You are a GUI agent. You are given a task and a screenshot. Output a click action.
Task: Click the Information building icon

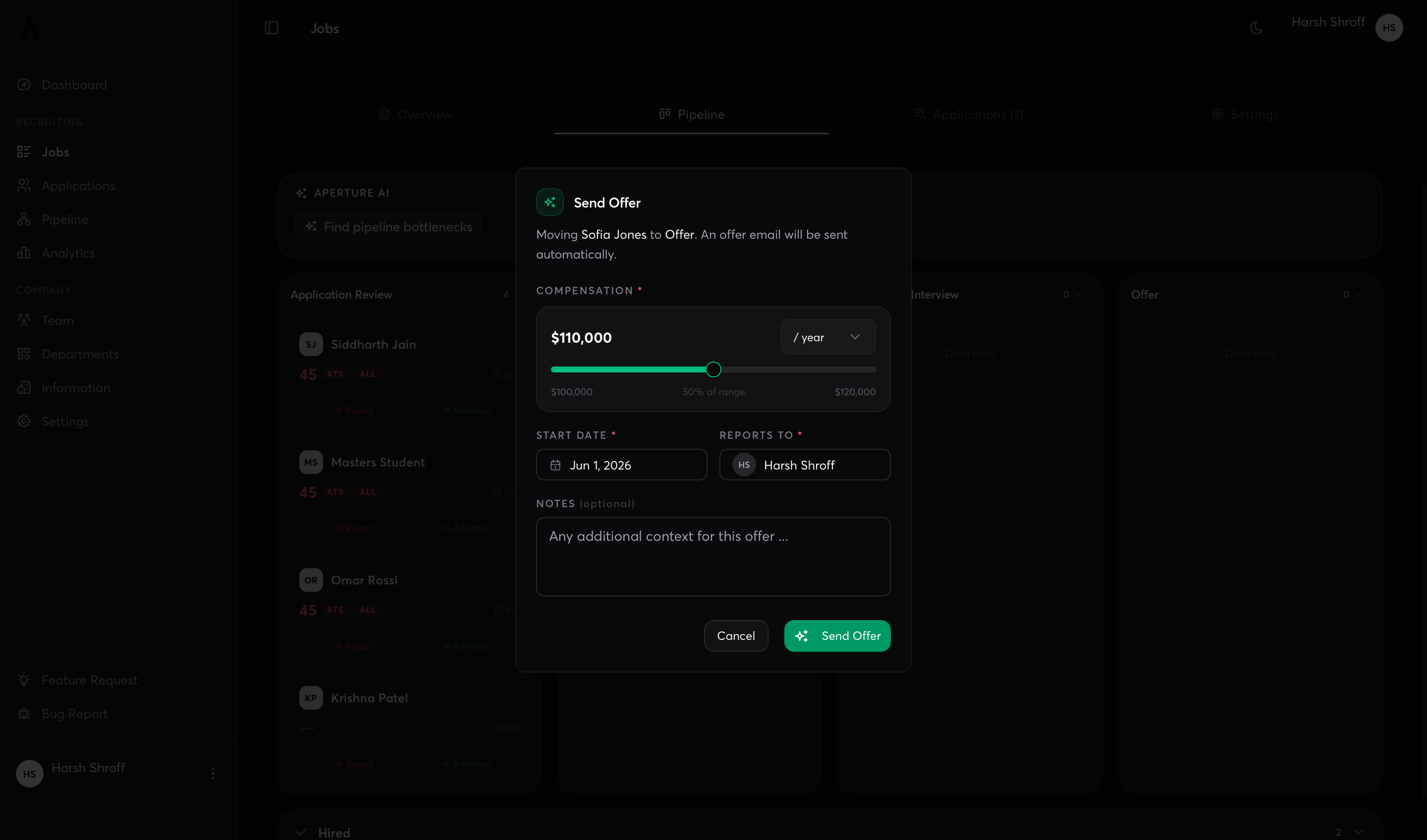[24, 388]
